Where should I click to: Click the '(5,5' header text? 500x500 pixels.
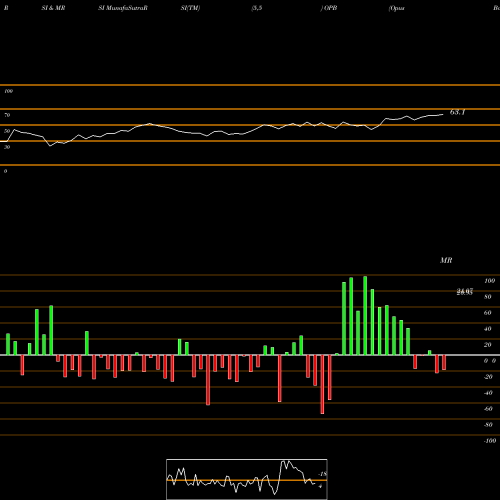pos(257,8)
